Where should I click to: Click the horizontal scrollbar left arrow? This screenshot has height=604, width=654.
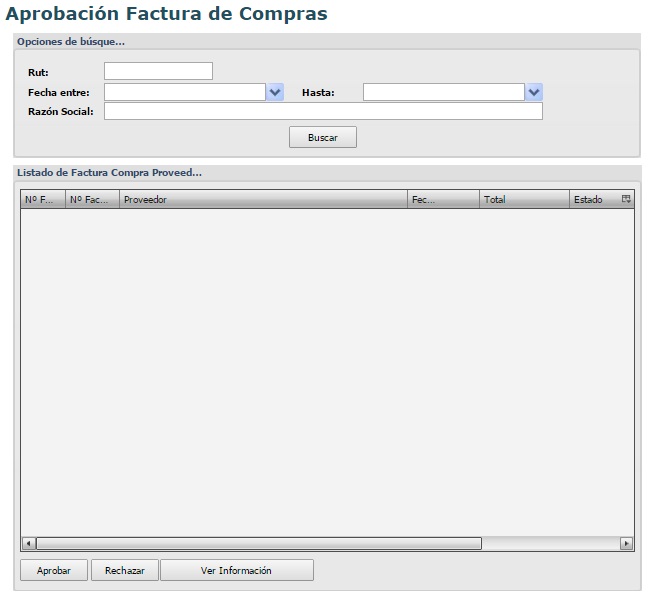tap(28, 544)
